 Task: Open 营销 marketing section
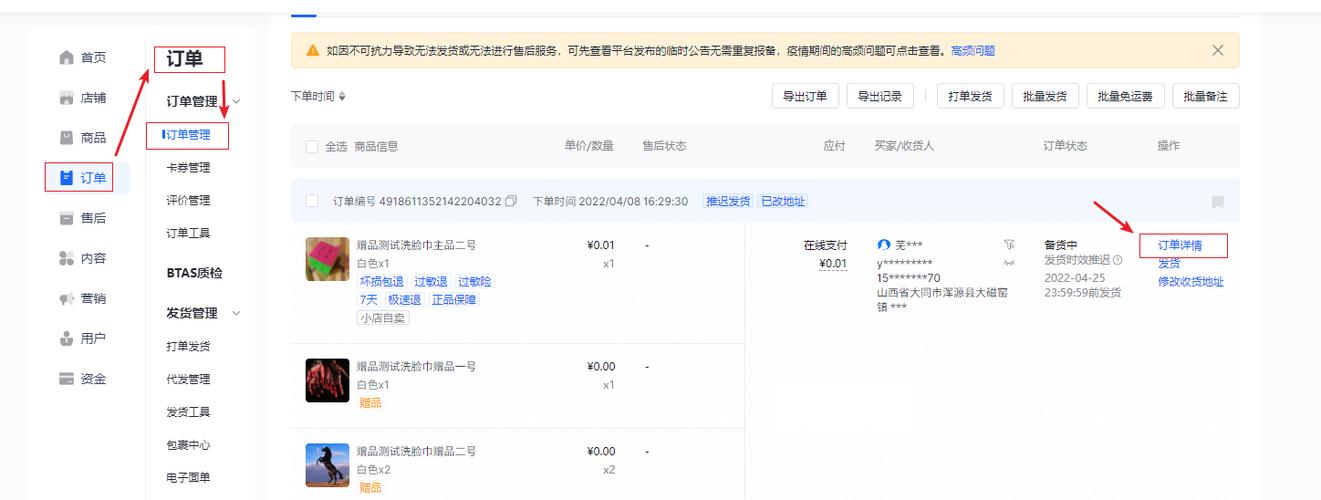(x=82, y=298)
